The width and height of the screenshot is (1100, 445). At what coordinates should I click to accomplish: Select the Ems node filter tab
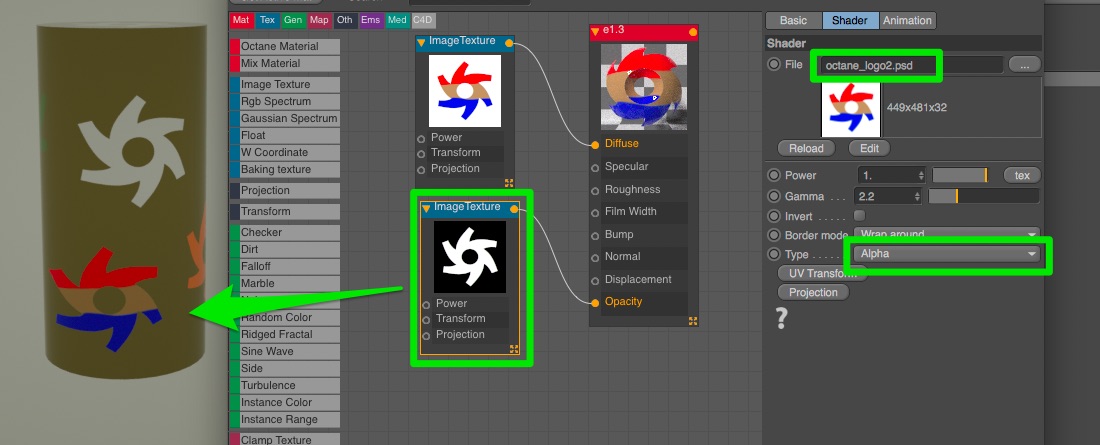tap(370, 20)
